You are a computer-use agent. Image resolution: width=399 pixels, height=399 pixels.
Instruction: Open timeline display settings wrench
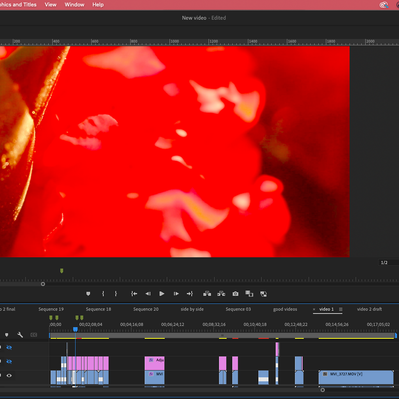pos(20,335)
